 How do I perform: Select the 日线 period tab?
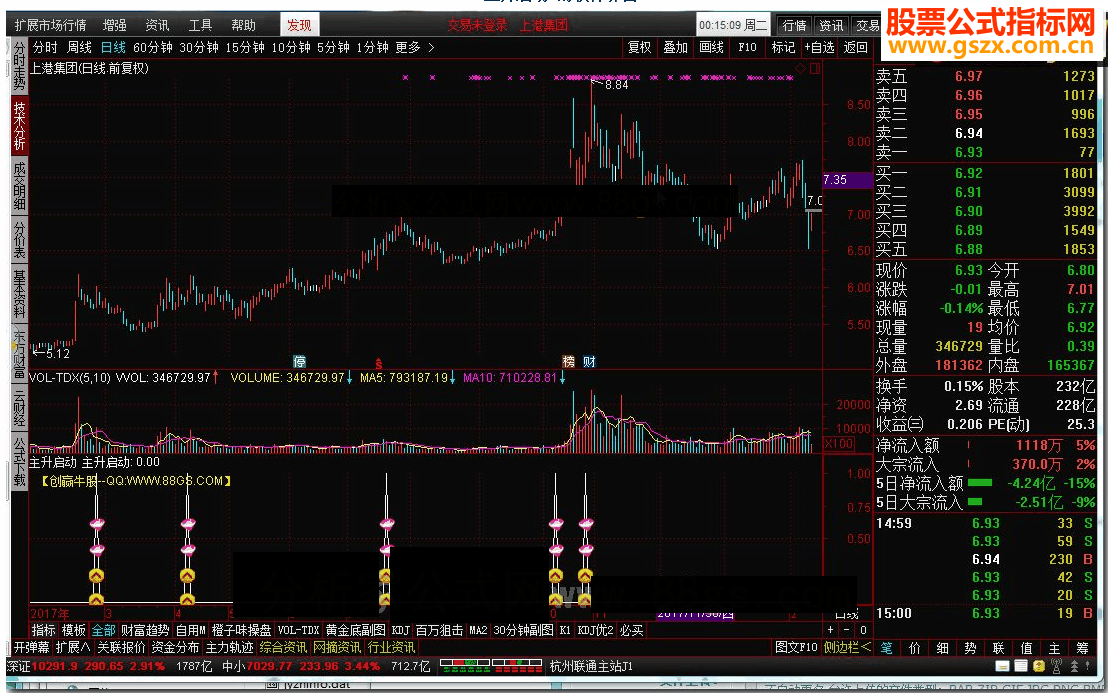(113, 47)
